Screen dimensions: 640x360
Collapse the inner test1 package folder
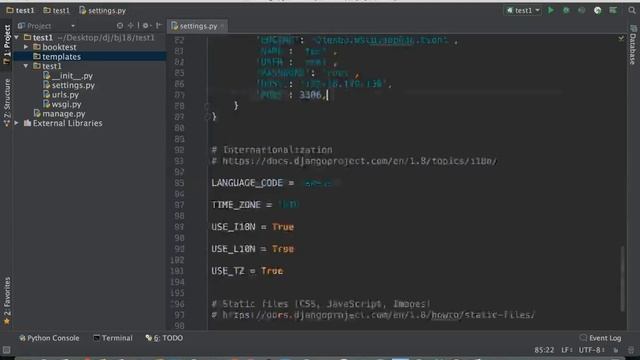pos(26,66)
